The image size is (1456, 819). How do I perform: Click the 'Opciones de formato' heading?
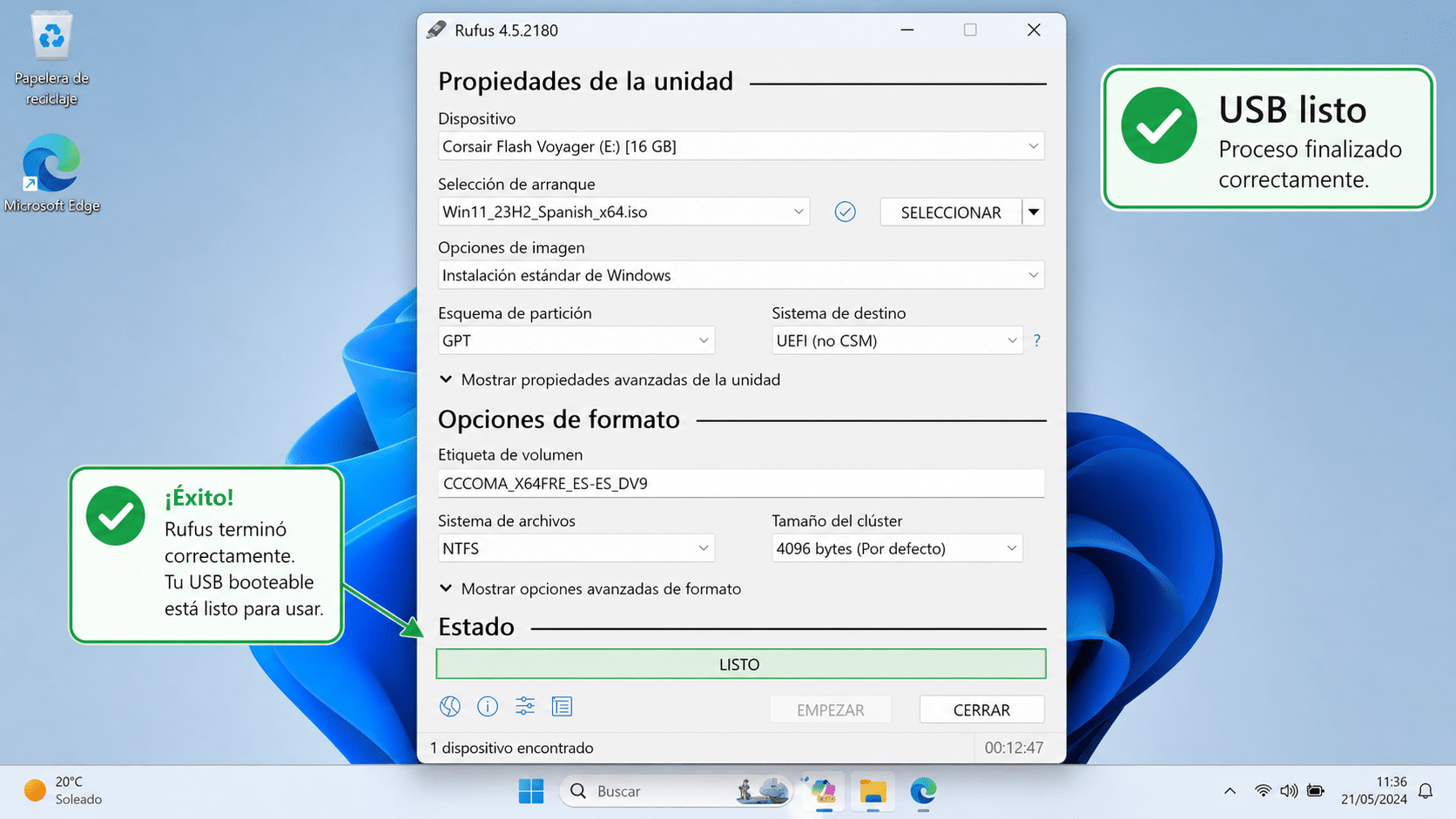point(559,420)
